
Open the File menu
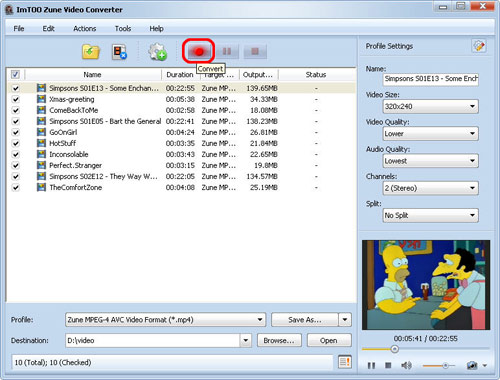click(x=19, y=29)
